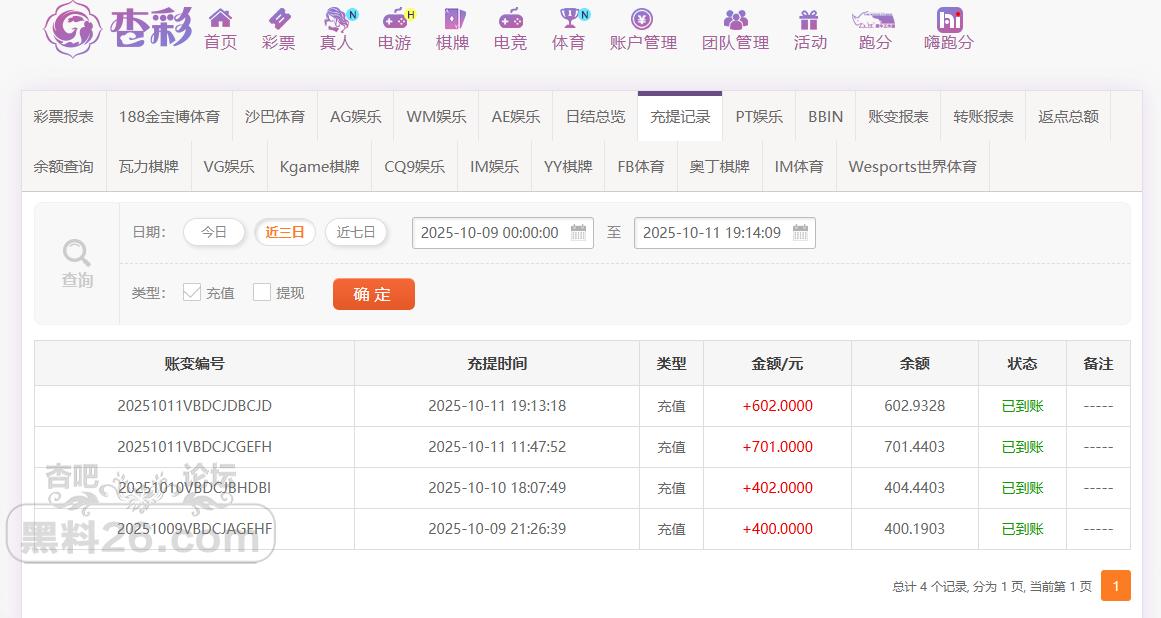This screenshot has height=618, width=1161.
Task: Select the 今日 date range option
Action: [214, 233]
